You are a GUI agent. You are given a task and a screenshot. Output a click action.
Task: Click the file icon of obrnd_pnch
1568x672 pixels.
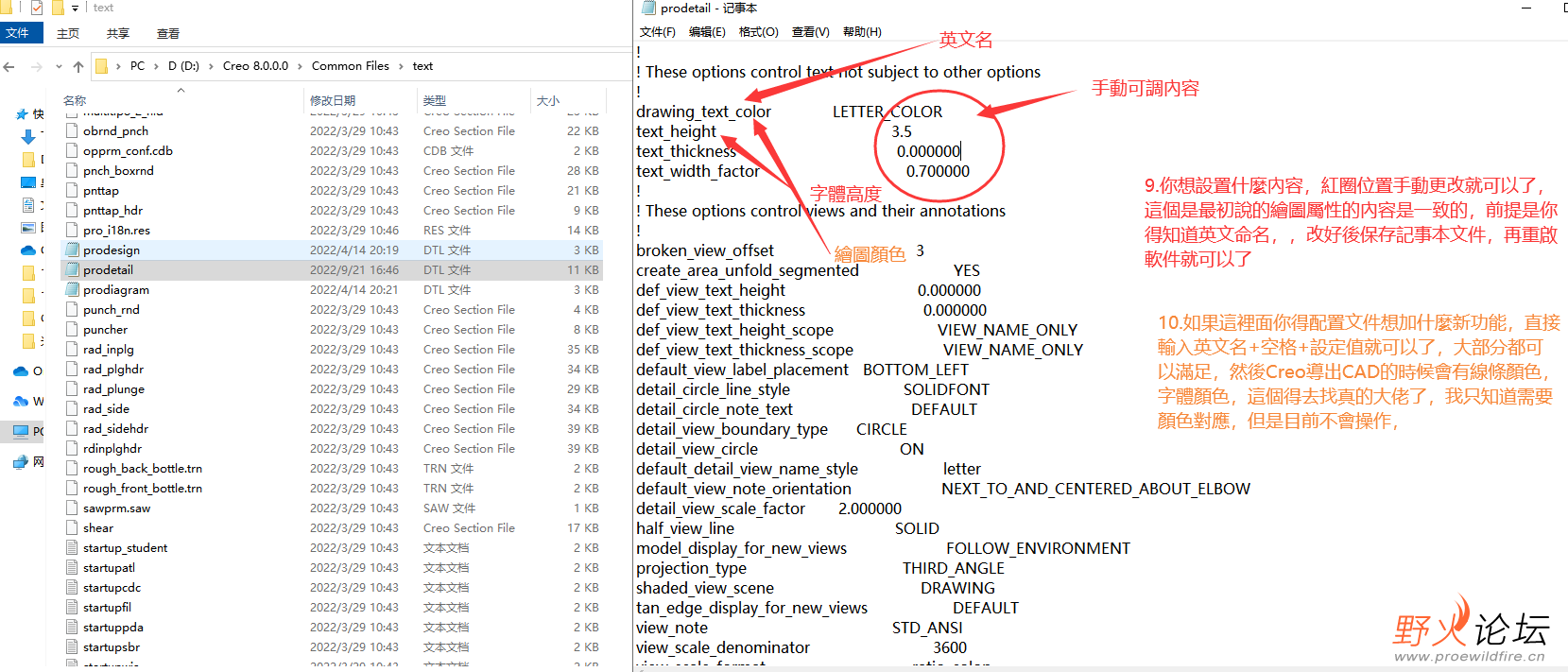pos(72,131)
